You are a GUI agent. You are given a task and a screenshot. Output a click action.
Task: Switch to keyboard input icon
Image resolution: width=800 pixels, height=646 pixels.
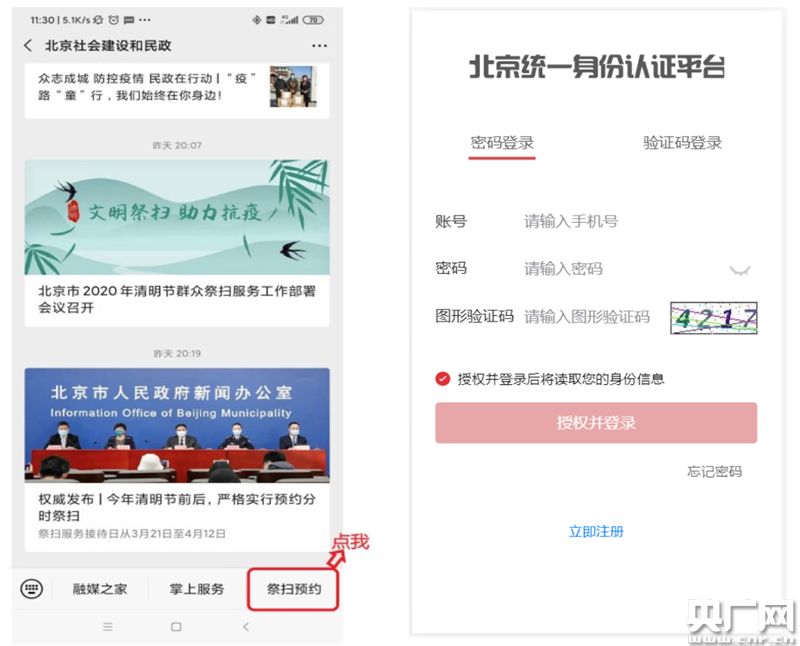click(x=32, y=589)
